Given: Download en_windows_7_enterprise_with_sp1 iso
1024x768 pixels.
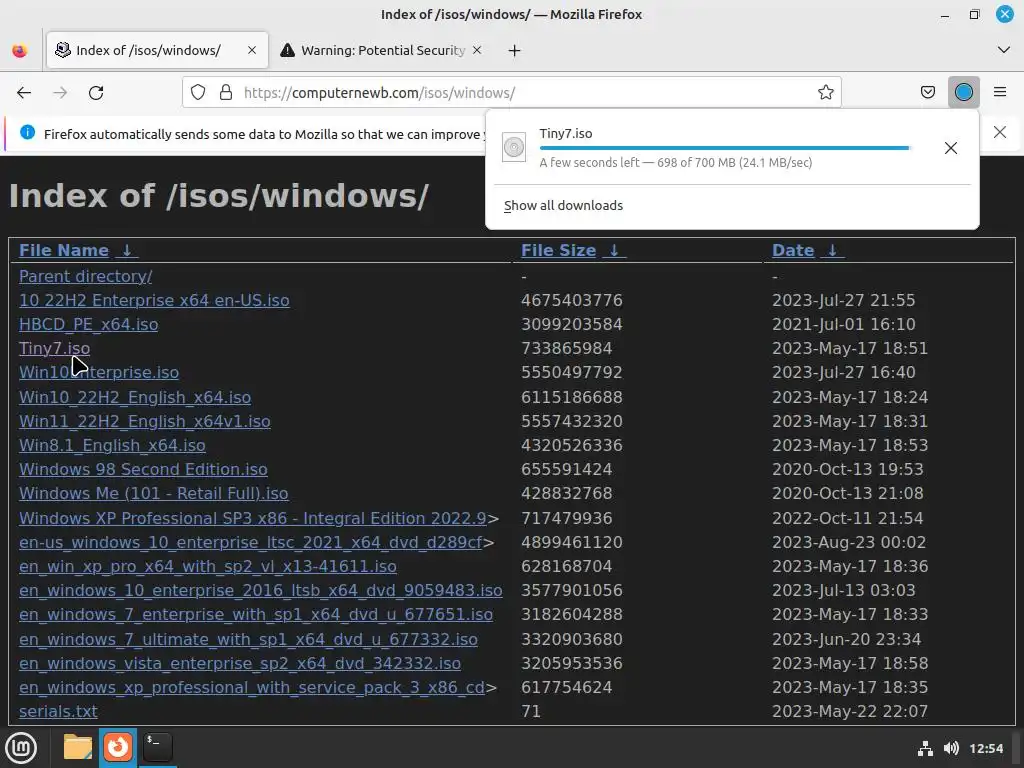Looking at the screenshot, I should 256,615.
